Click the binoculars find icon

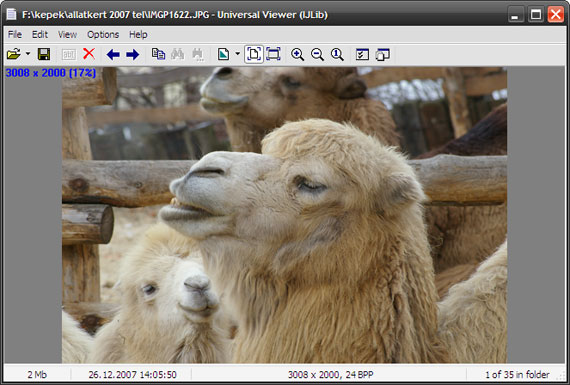[178, 54]
